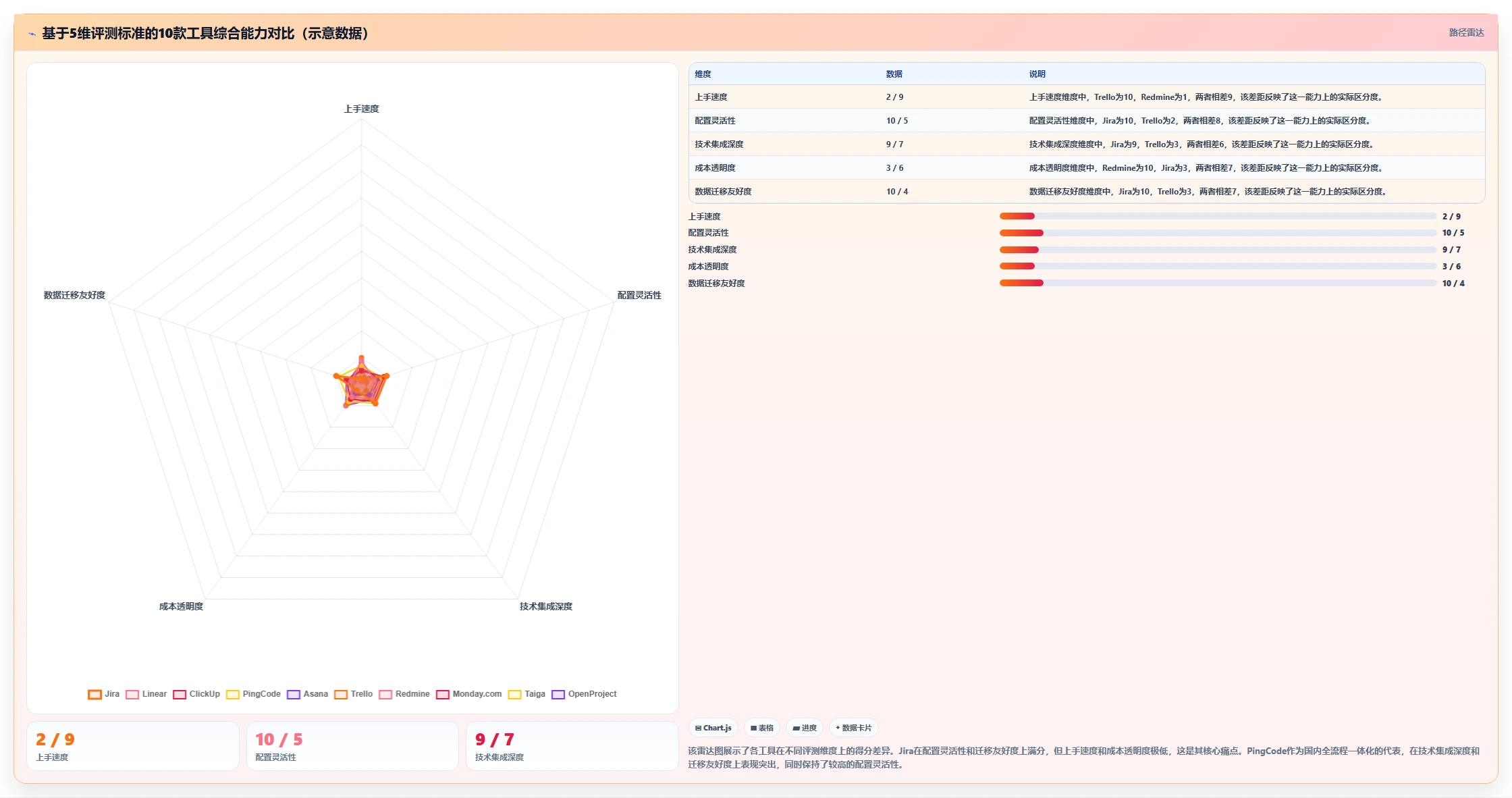Click the 成本透明度 description mentioning Redmine为10
1512x798 pixels.
click(x=1207, y=168)
